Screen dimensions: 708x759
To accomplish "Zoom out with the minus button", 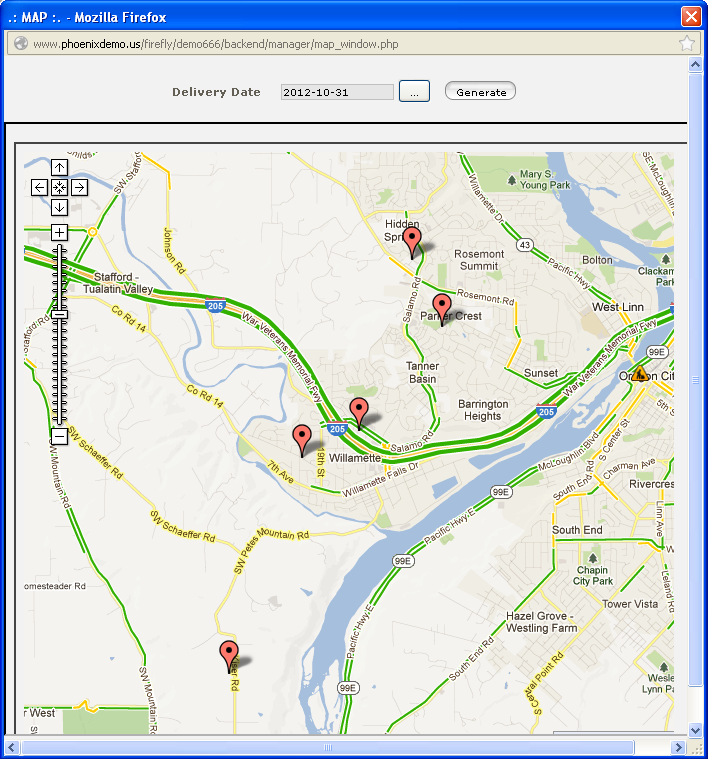I will tap(60, 437).
